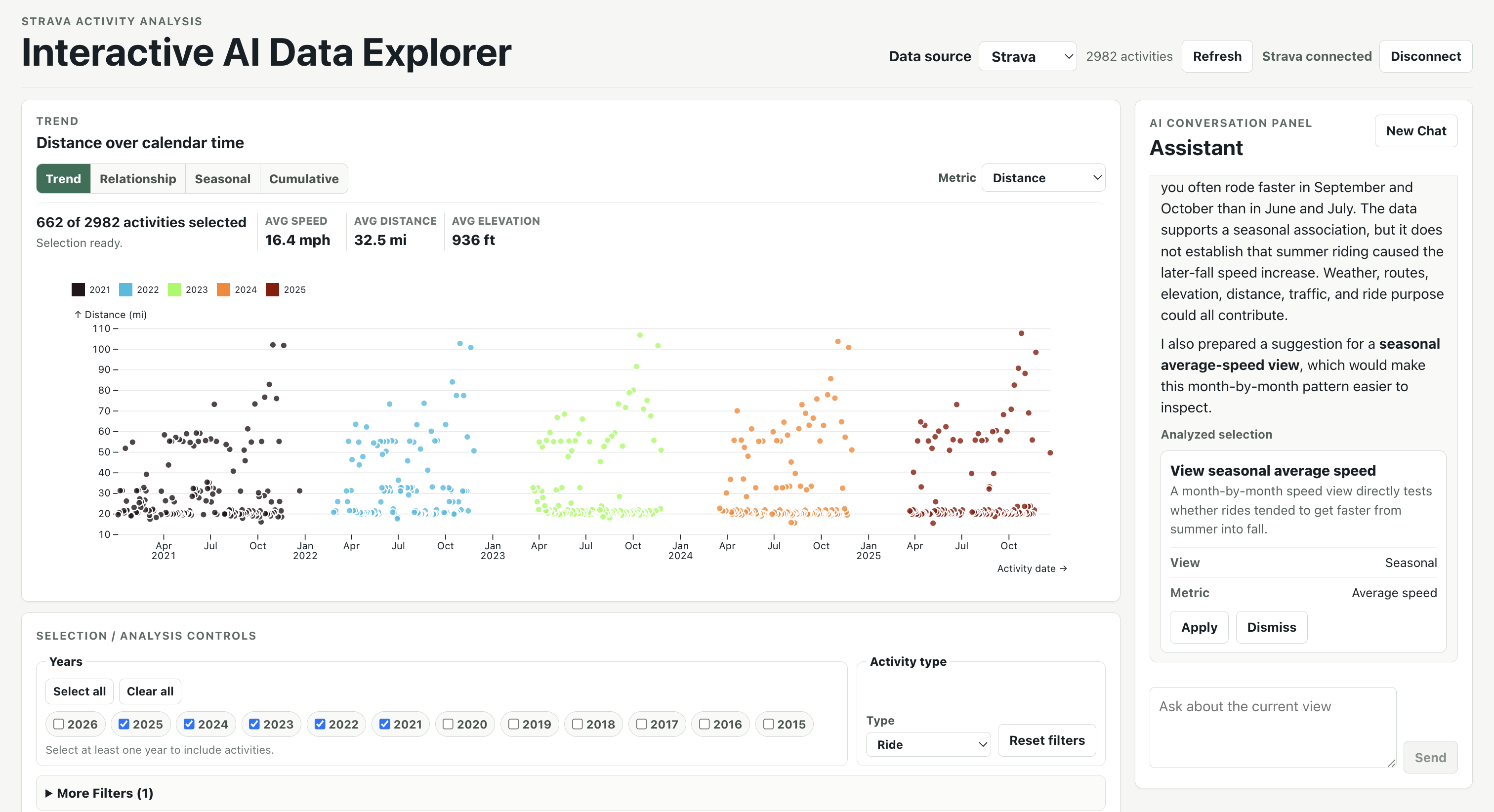
Task: Dismiss the seasonal average speed suggestion
Action: [1271, 627]
